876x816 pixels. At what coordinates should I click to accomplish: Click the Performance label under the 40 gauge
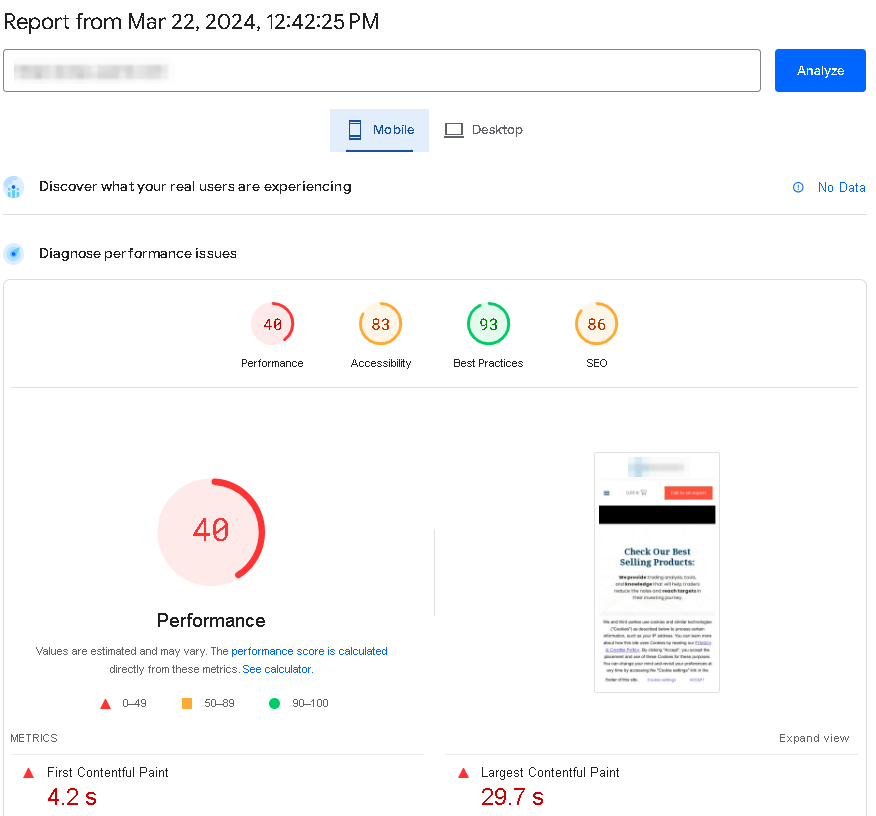[x=211, y=621]
